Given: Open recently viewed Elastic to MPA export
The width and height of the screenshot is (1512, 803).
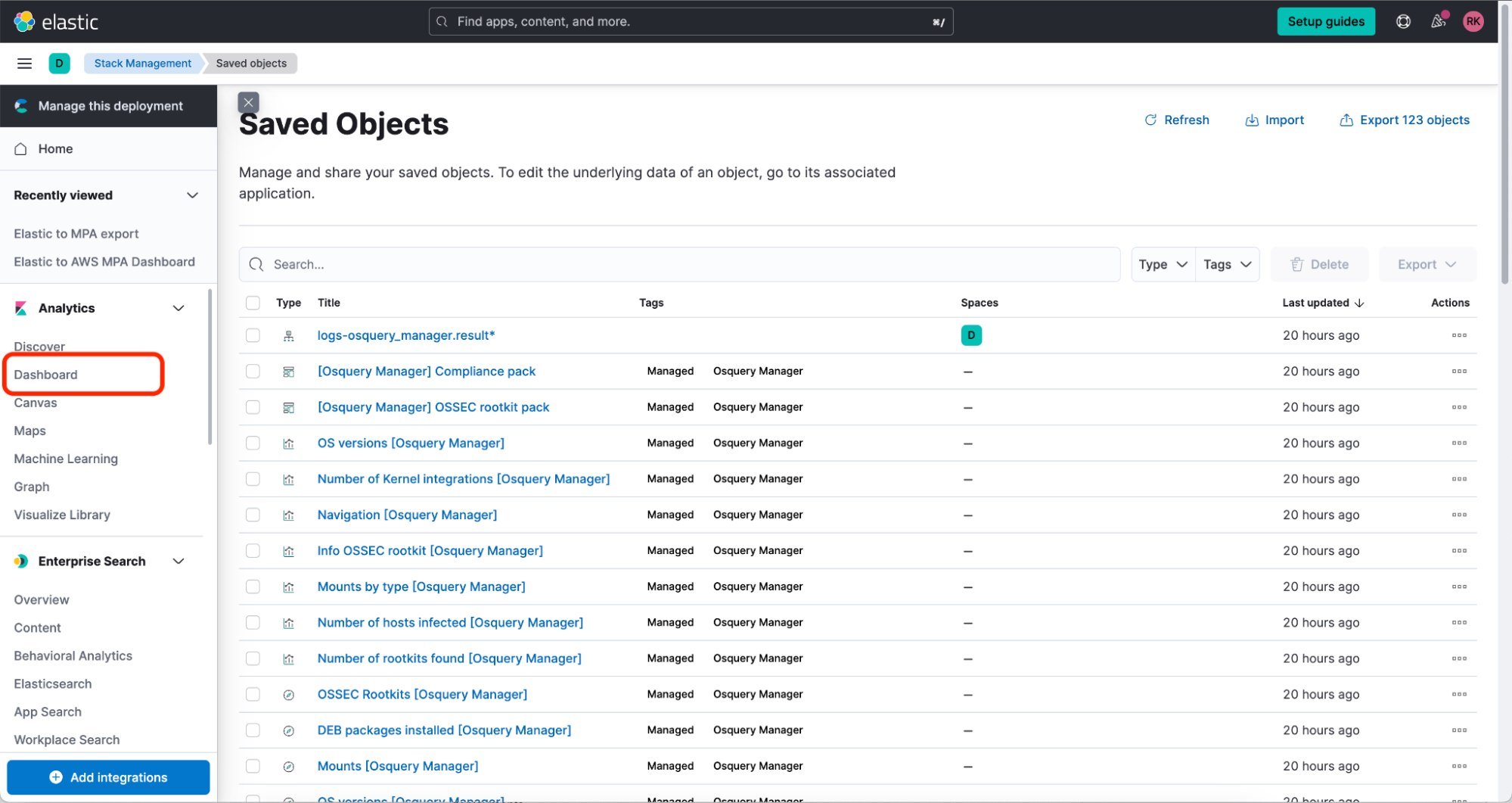Looking at the screenshot, I should click(76, 234).
